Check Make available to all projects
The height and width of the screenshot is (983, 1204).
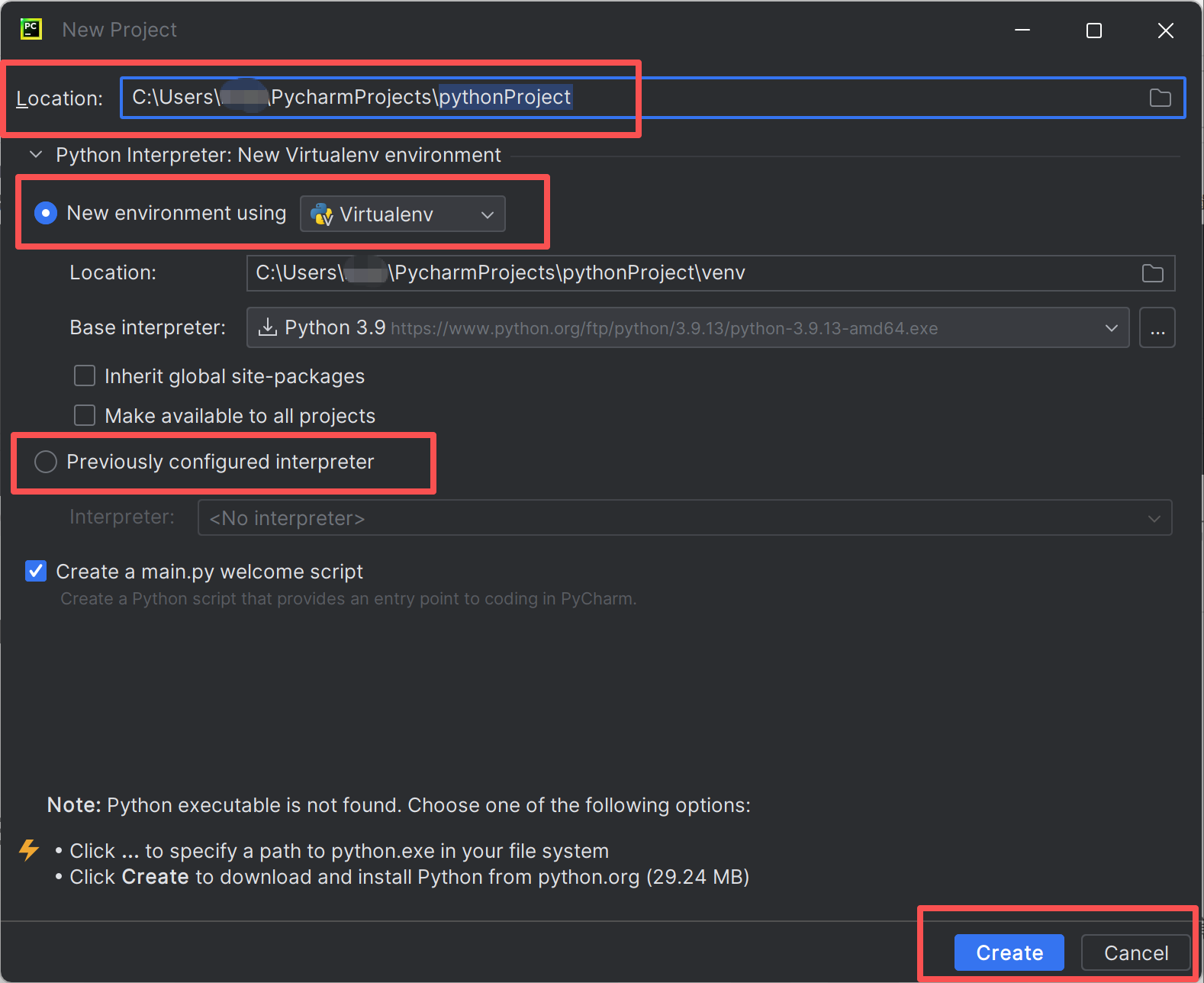point(85,415)
